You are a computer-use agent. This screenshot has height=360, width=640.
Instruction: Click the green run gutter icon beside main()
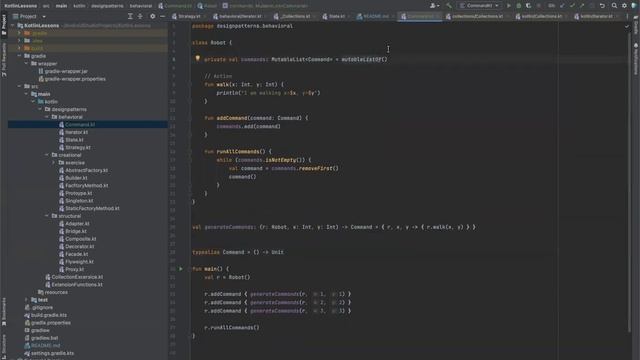coord(181,269)
